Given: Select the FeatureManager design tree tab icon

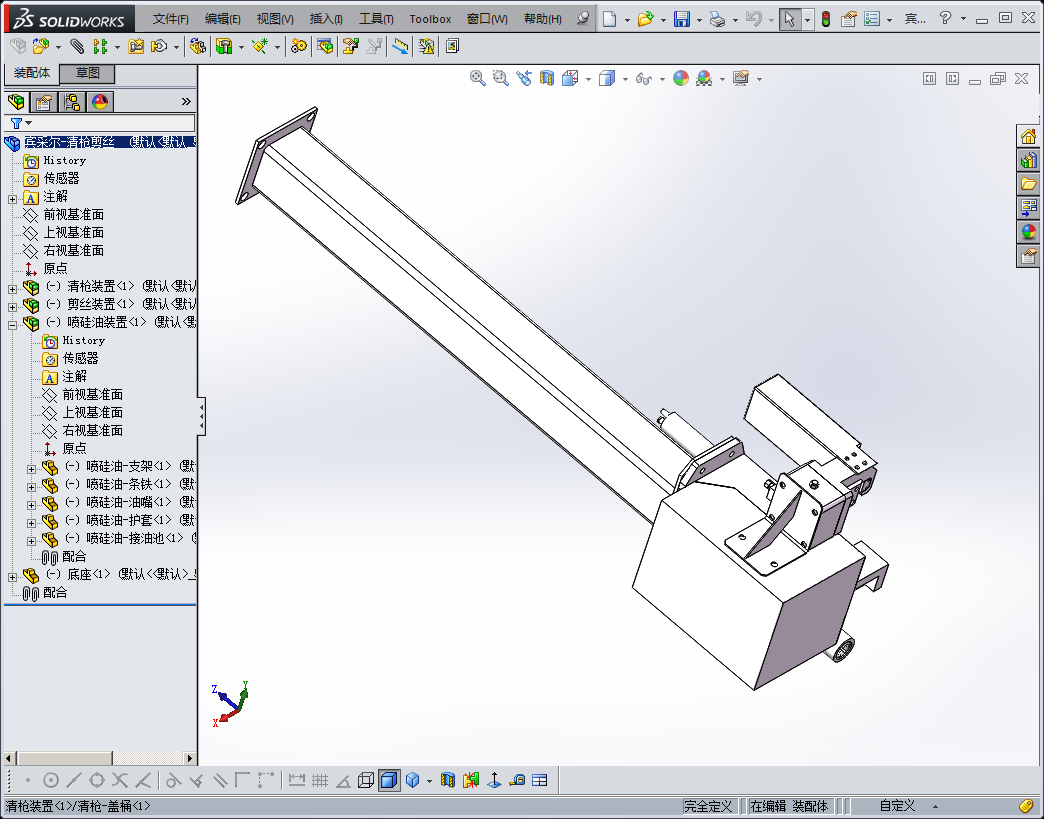Looking at the screenshot, I should pos(16,102).
